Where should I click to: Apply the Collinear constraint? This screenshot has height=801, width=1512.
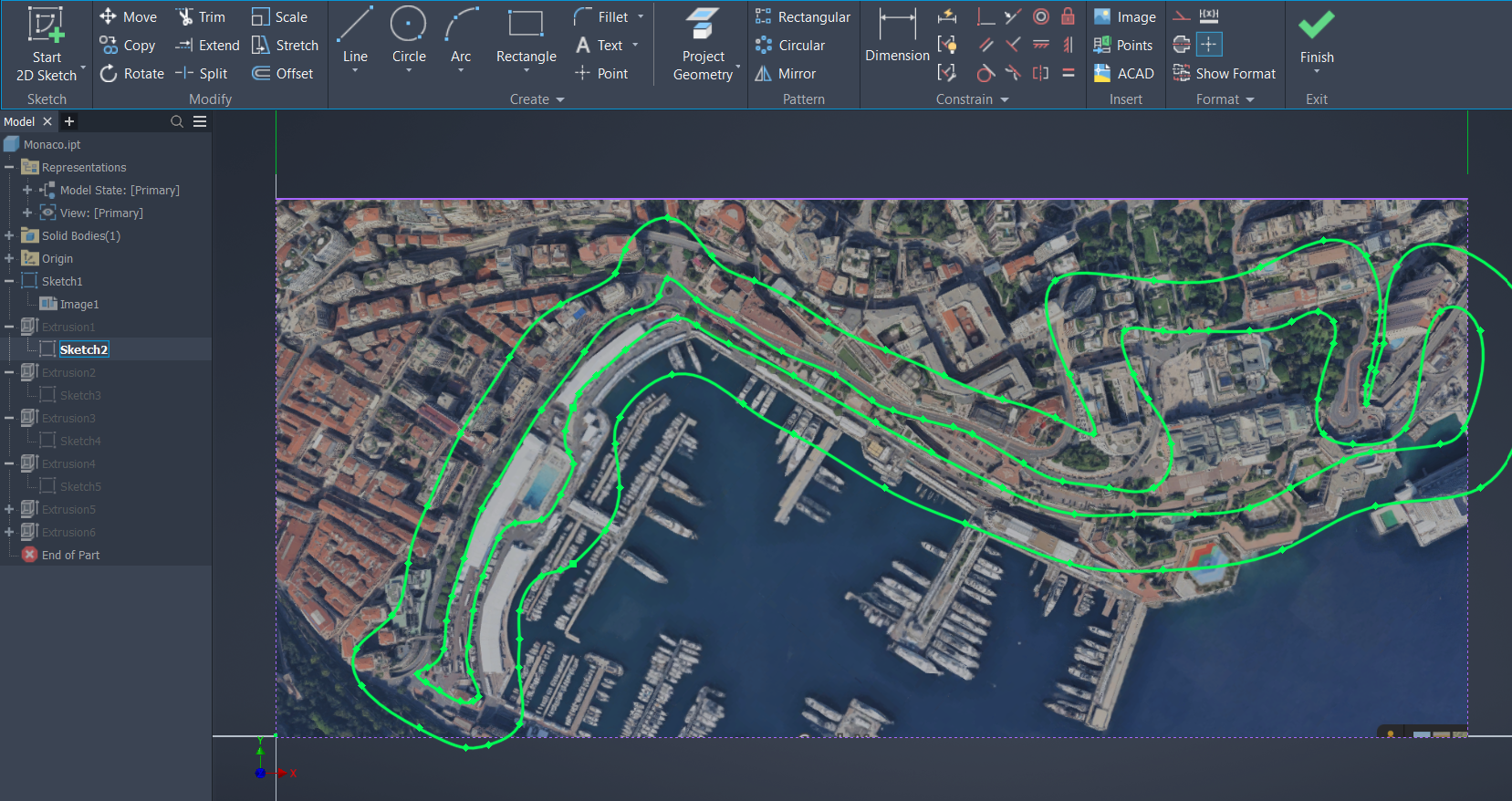1013,16
